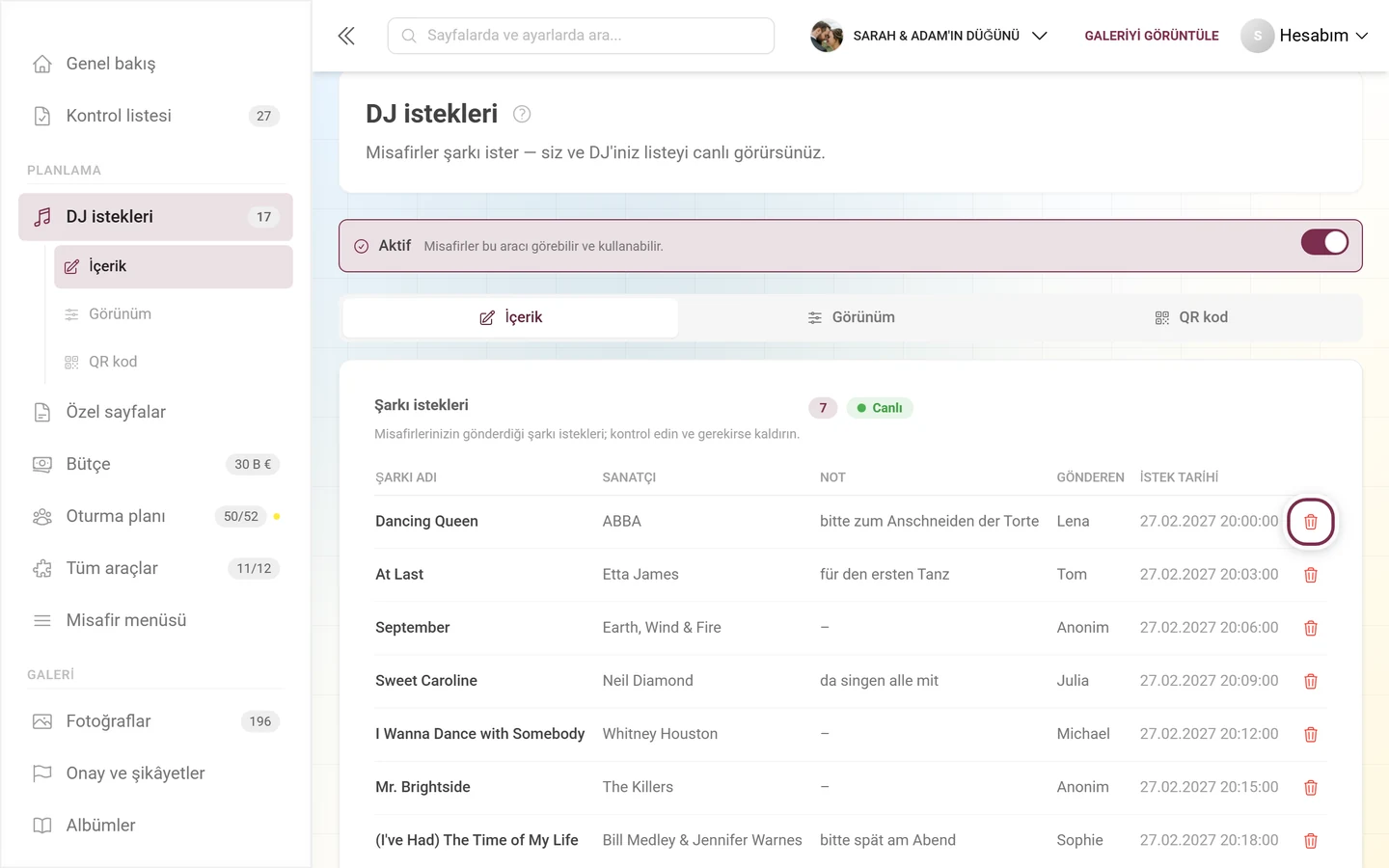This screenshot has width=1389, height=868.
Task: Click the SANATÇI column header
Action: [629, 477]
